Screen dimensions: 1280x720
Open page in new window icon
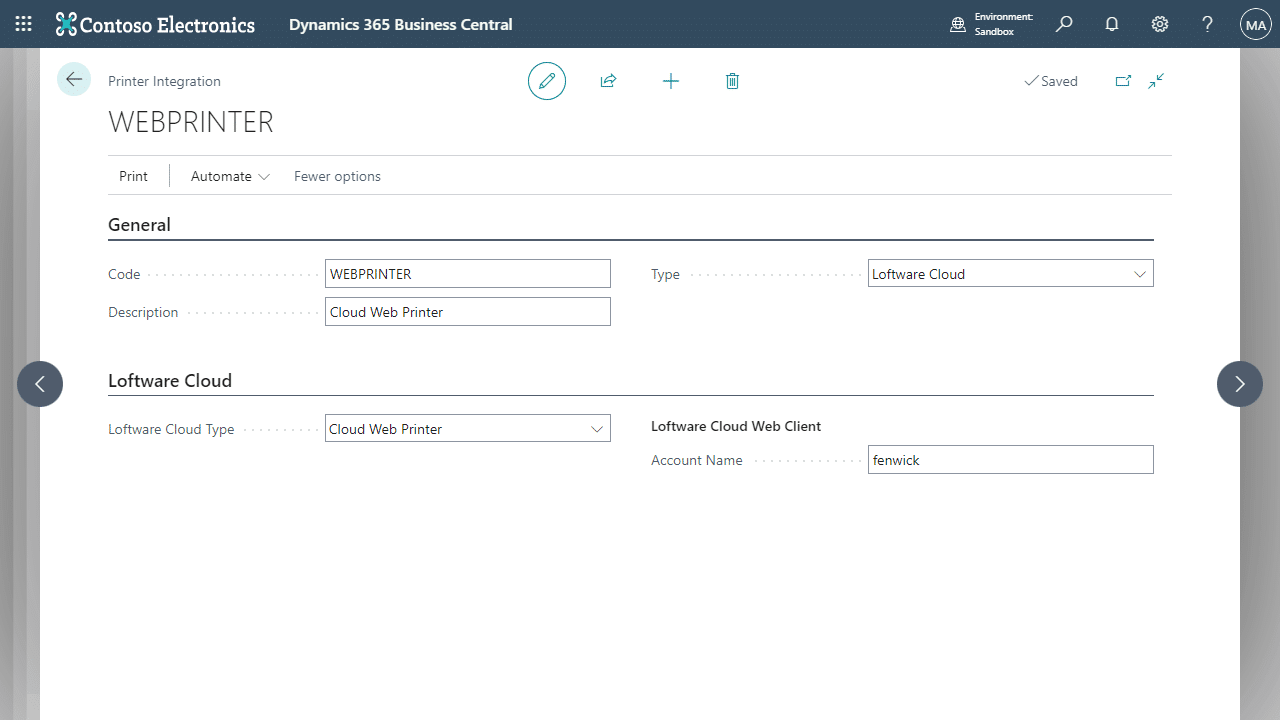click(1123, 81)
